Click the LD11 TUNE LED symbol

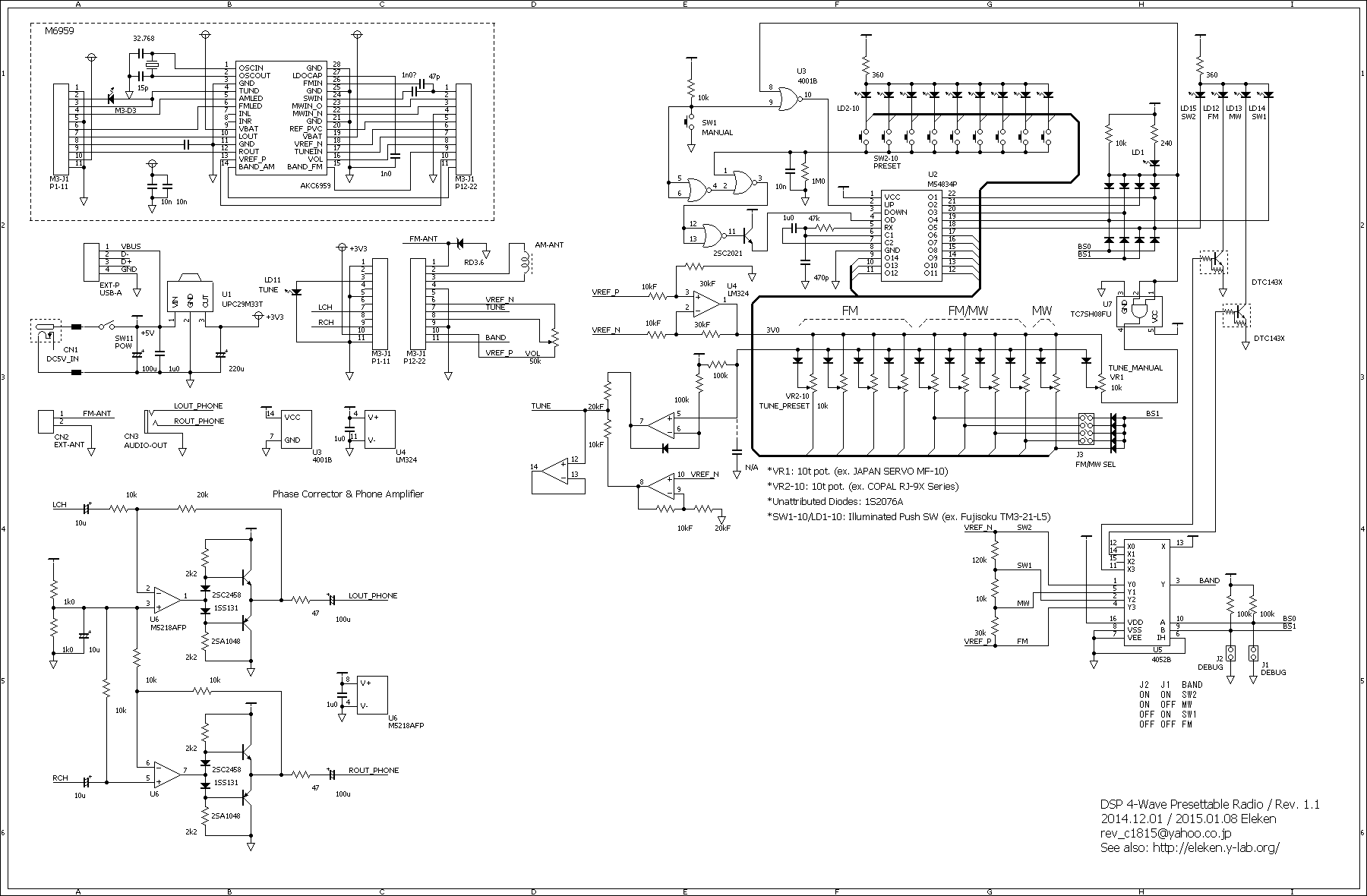296,292
